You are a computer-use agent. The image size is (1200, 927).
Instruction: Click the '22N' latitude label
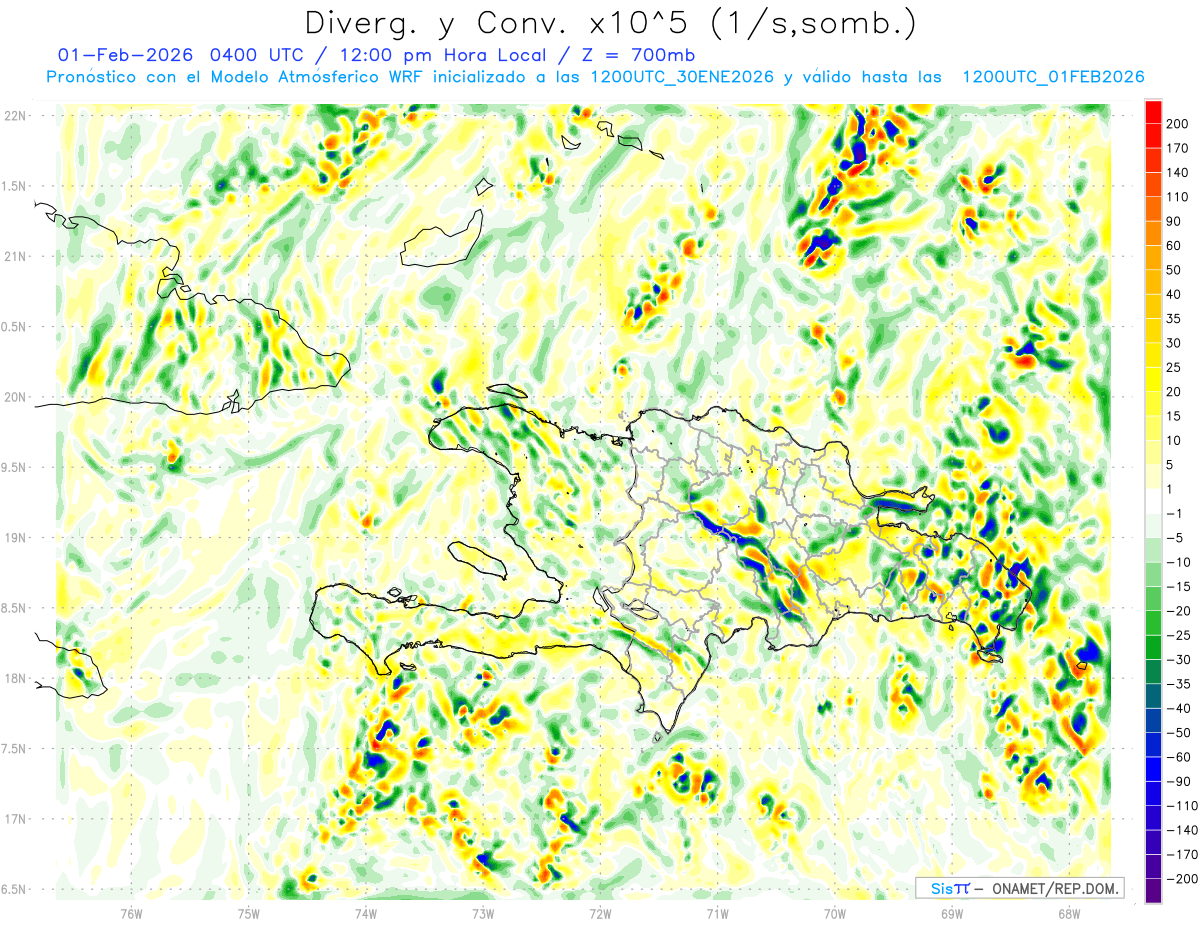pyautogui.click(x=14, y=116)
